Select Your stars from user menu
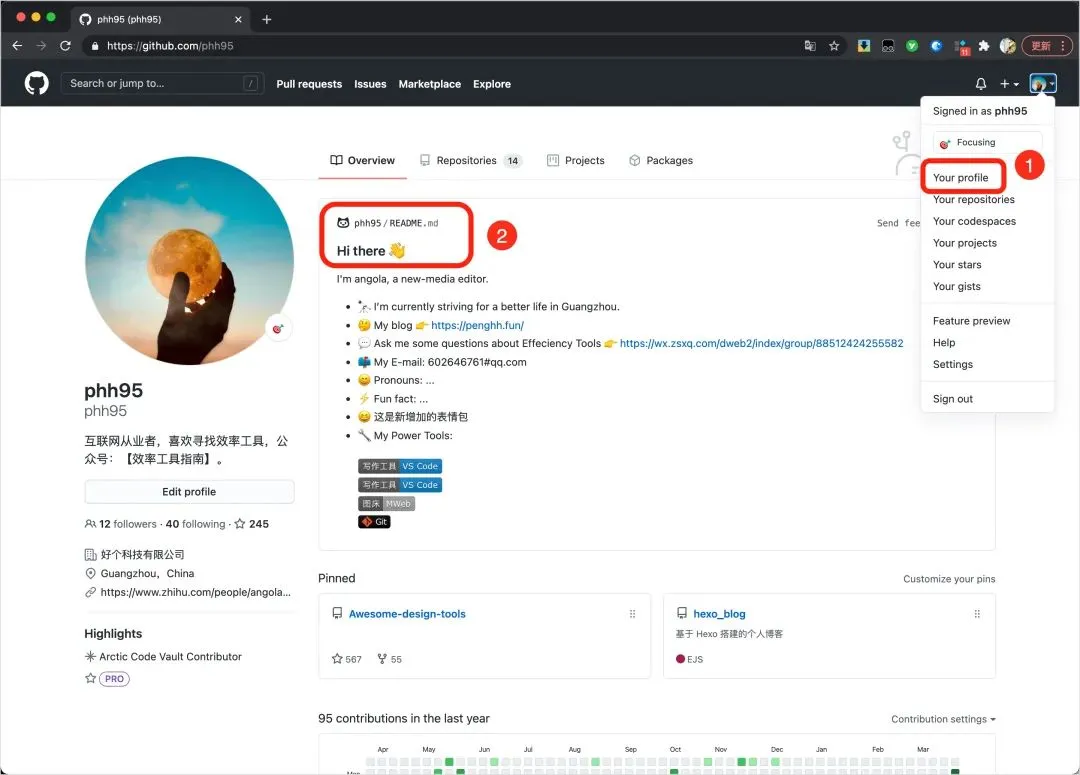This screenshot has width=1080, height=775. pyautogui.click(x=957, y=265)
